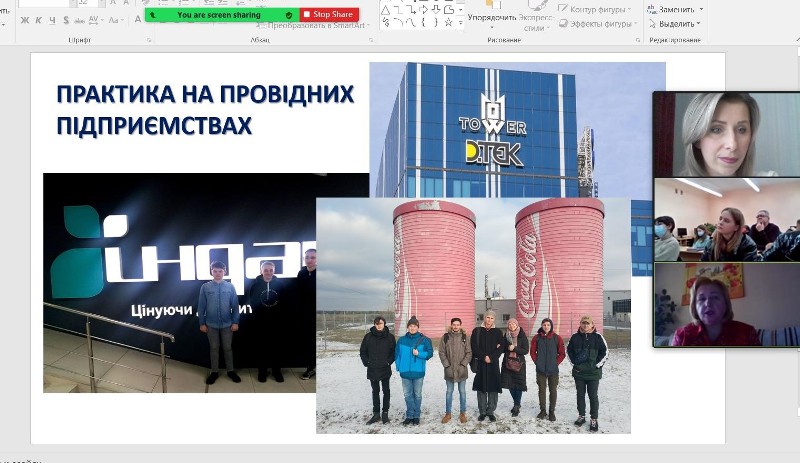800x463 pixels.
Task: Toggle underline formatting (Ч)
Action: (x=53, y=20)
